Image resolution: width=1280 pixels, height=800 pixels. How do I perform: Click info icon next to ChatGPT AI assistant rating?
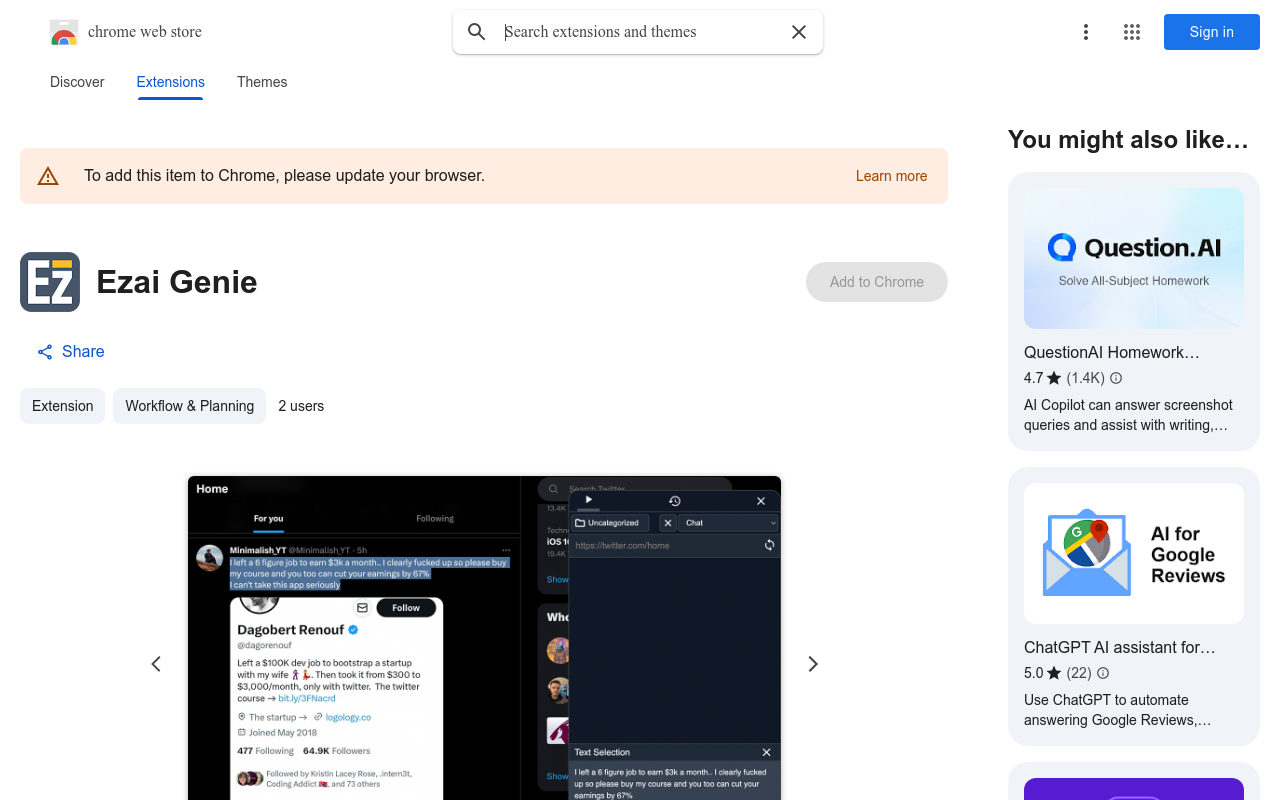point(1103,673)
